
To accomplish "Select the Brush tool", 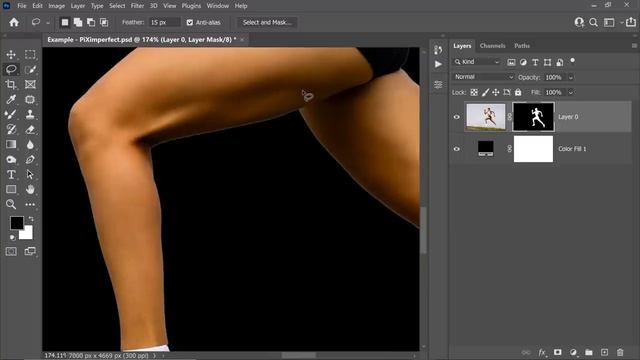I will point(11,114).
